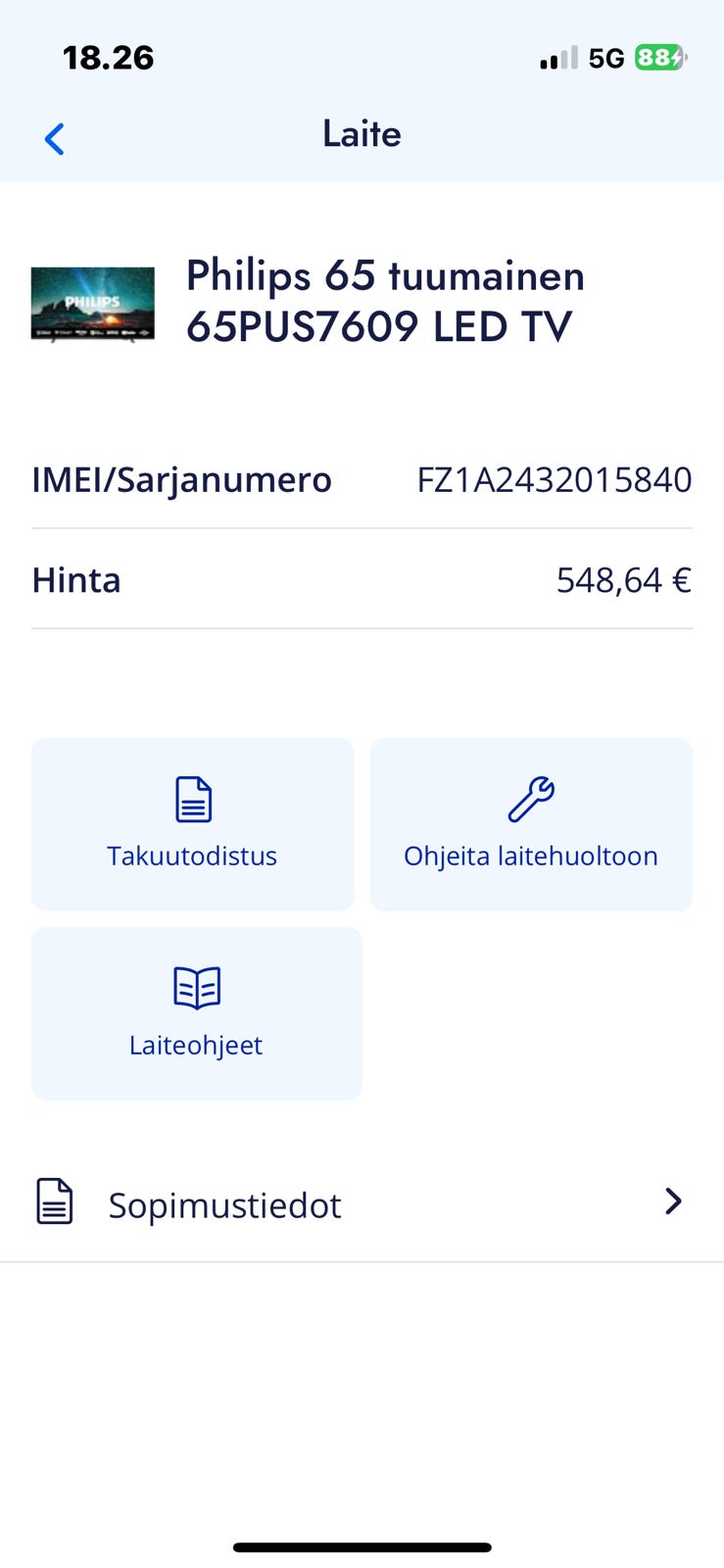This screenshot has height=1568, width=724.
Task: Expand Sopimustiedot using the right chevron
Action: (673, 1201)
